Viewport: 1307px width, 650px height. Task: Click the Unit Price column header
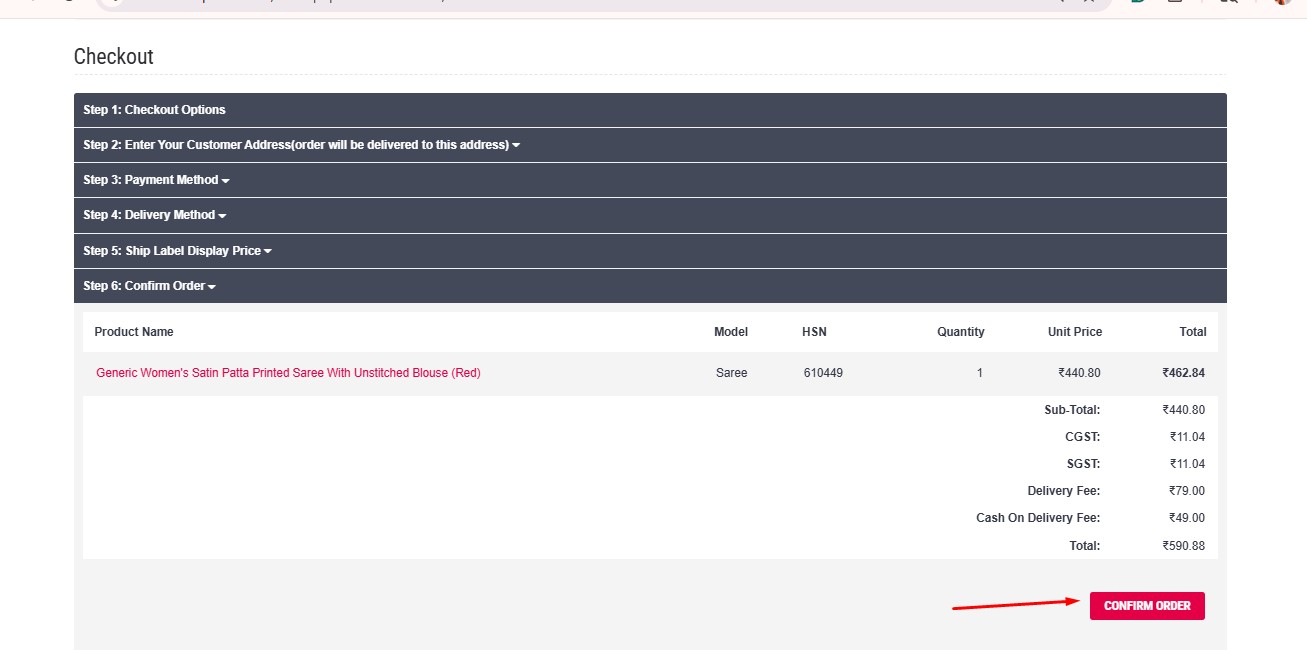tap(1074, 332)
